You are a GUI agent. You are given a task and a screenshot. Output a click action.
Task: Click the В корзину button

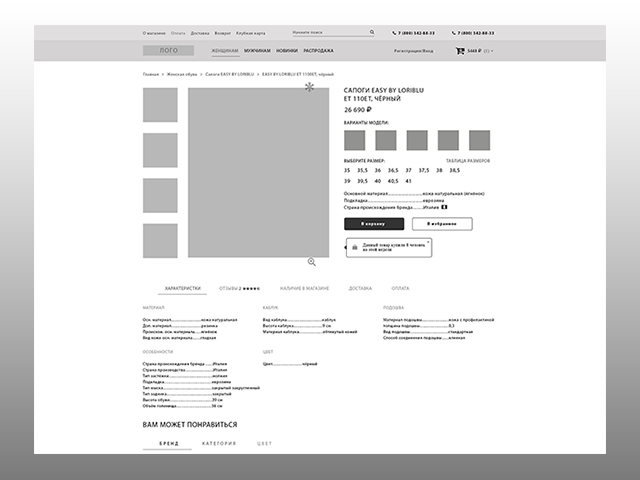coord(374,224)
